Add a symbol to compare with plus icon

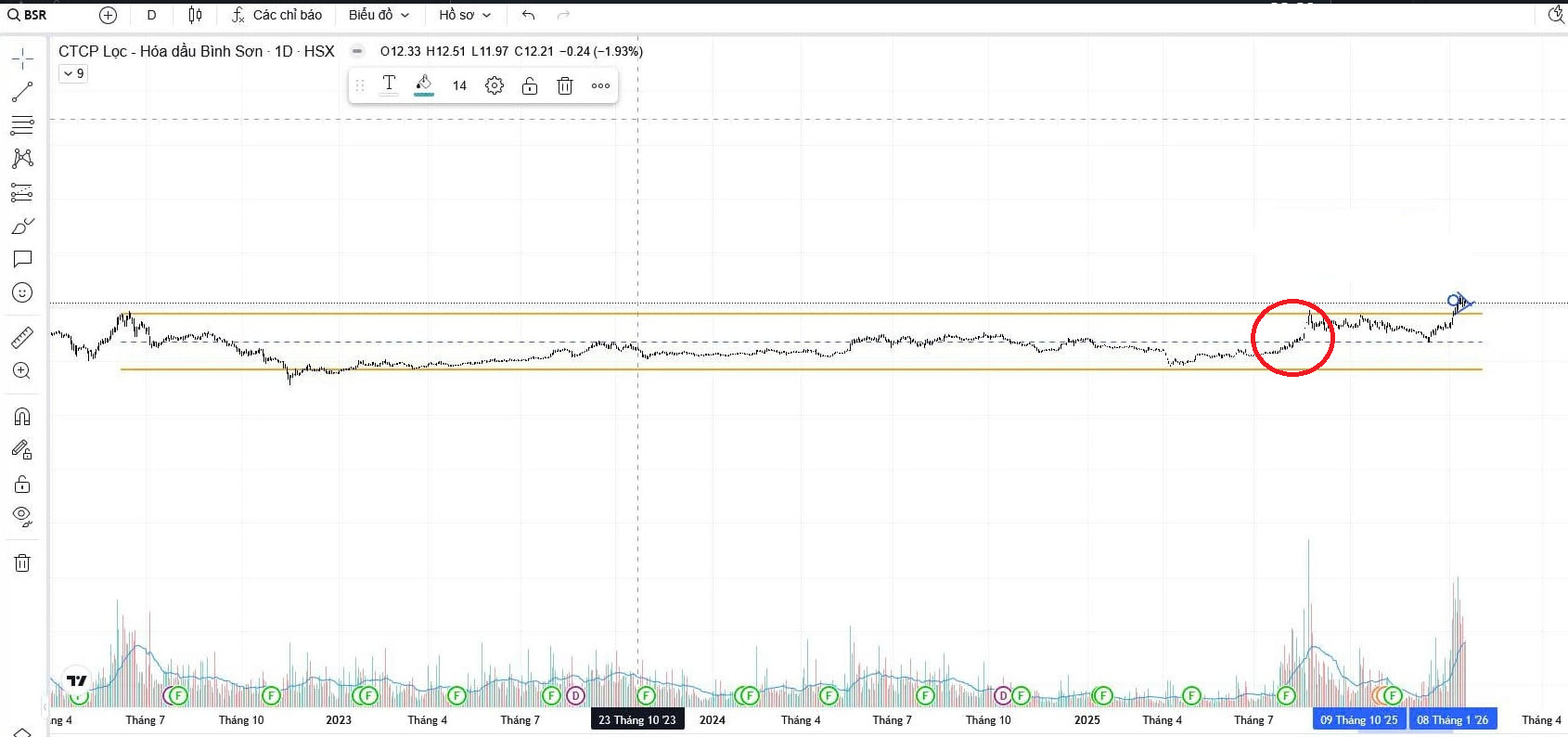point(108,15)
